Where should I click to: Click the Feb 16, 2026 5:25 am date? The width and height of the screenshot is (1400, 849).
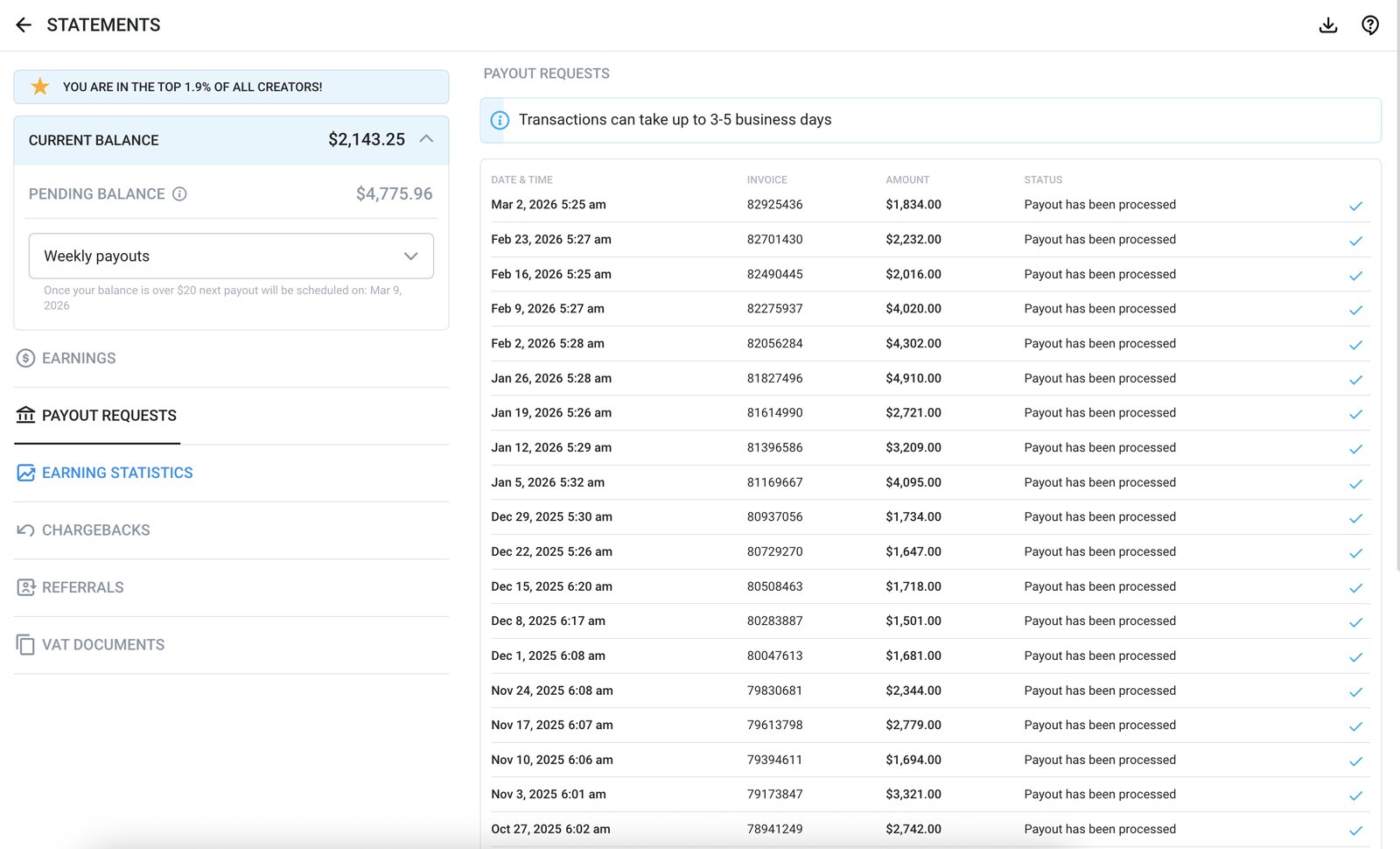(x=551, y=274)
